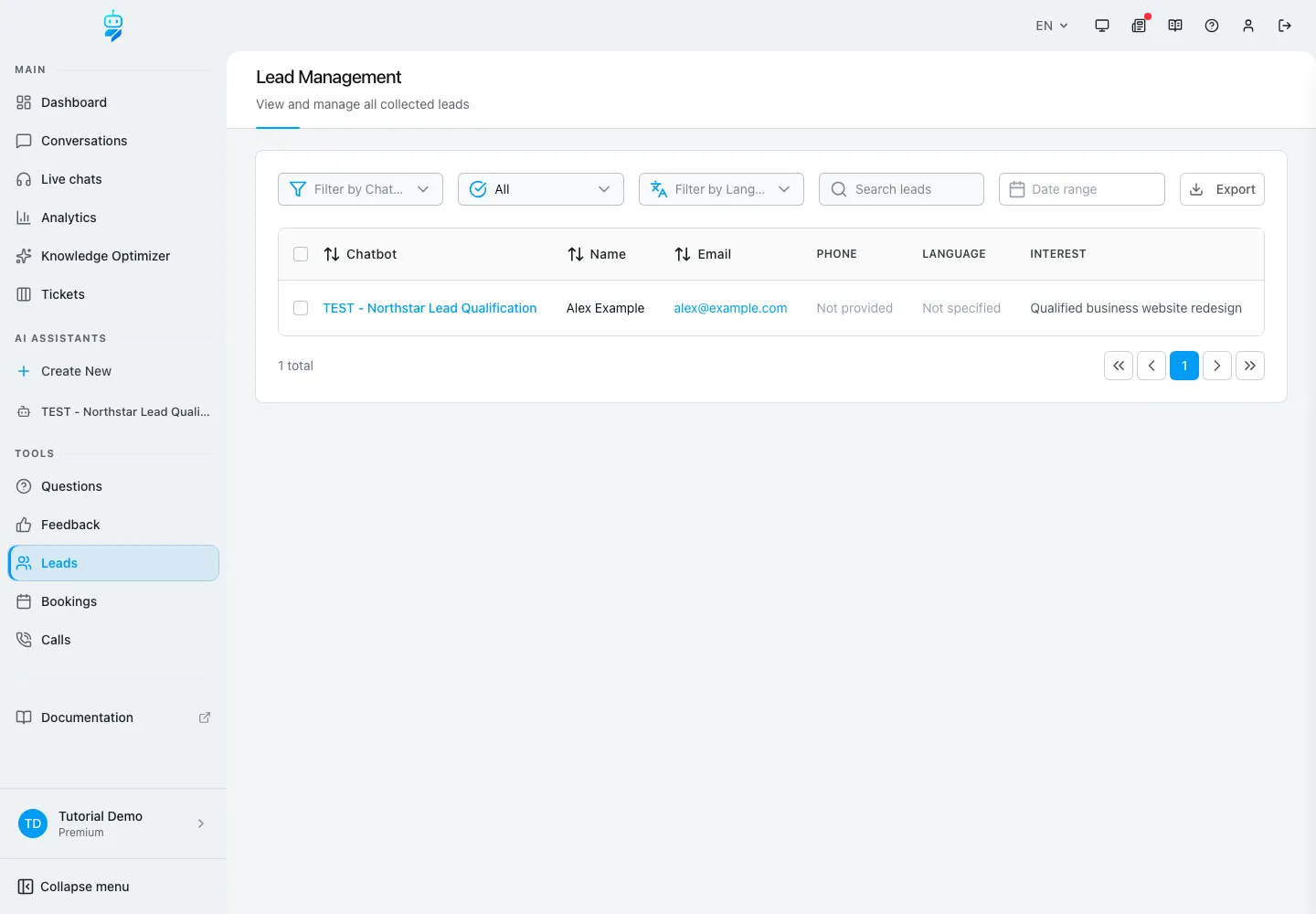Open the Filter by Language dropdown
This screenshot has height=914, width=1316.
[x=721, y=189]
